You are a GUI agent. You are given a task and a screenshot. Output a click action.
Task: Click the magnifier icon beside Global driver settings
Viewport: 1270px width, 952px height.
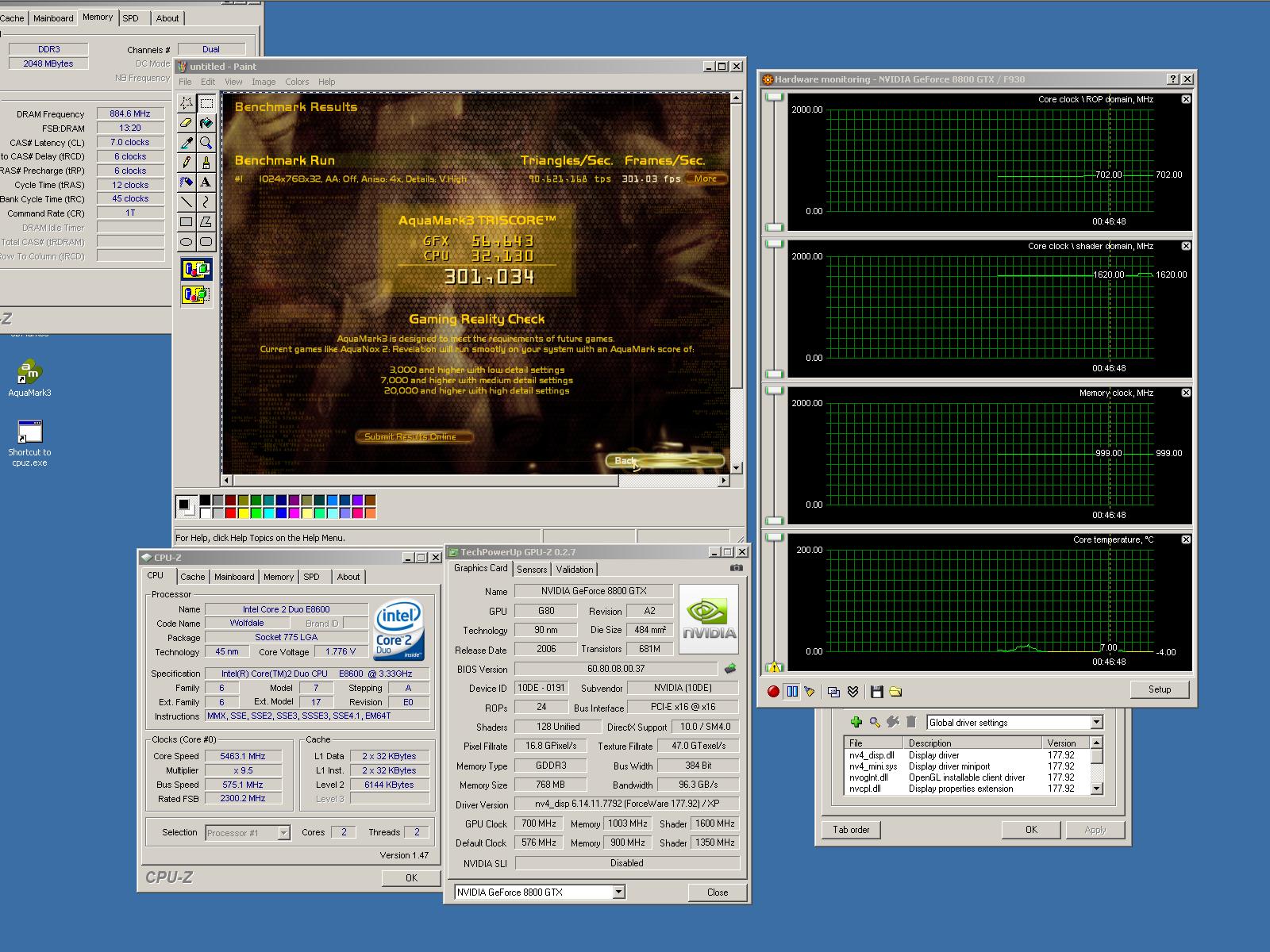(875, 722)
